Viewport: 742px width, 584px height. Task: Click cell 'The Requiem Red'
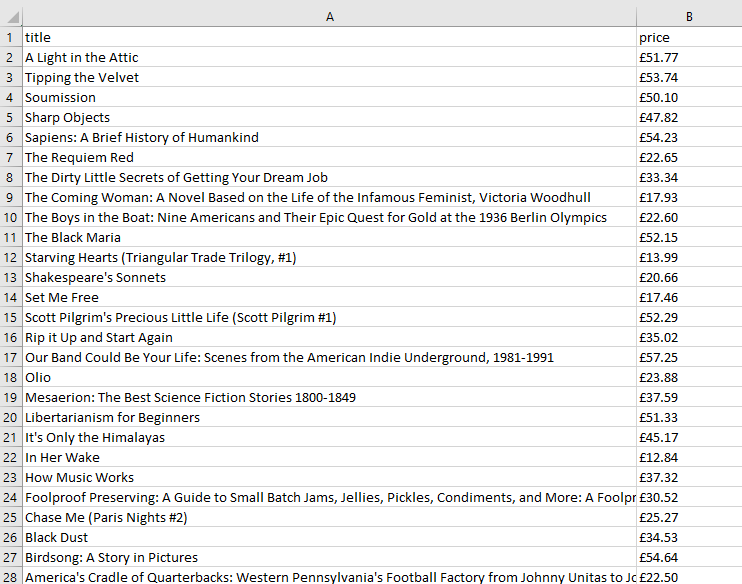point(329,157)
